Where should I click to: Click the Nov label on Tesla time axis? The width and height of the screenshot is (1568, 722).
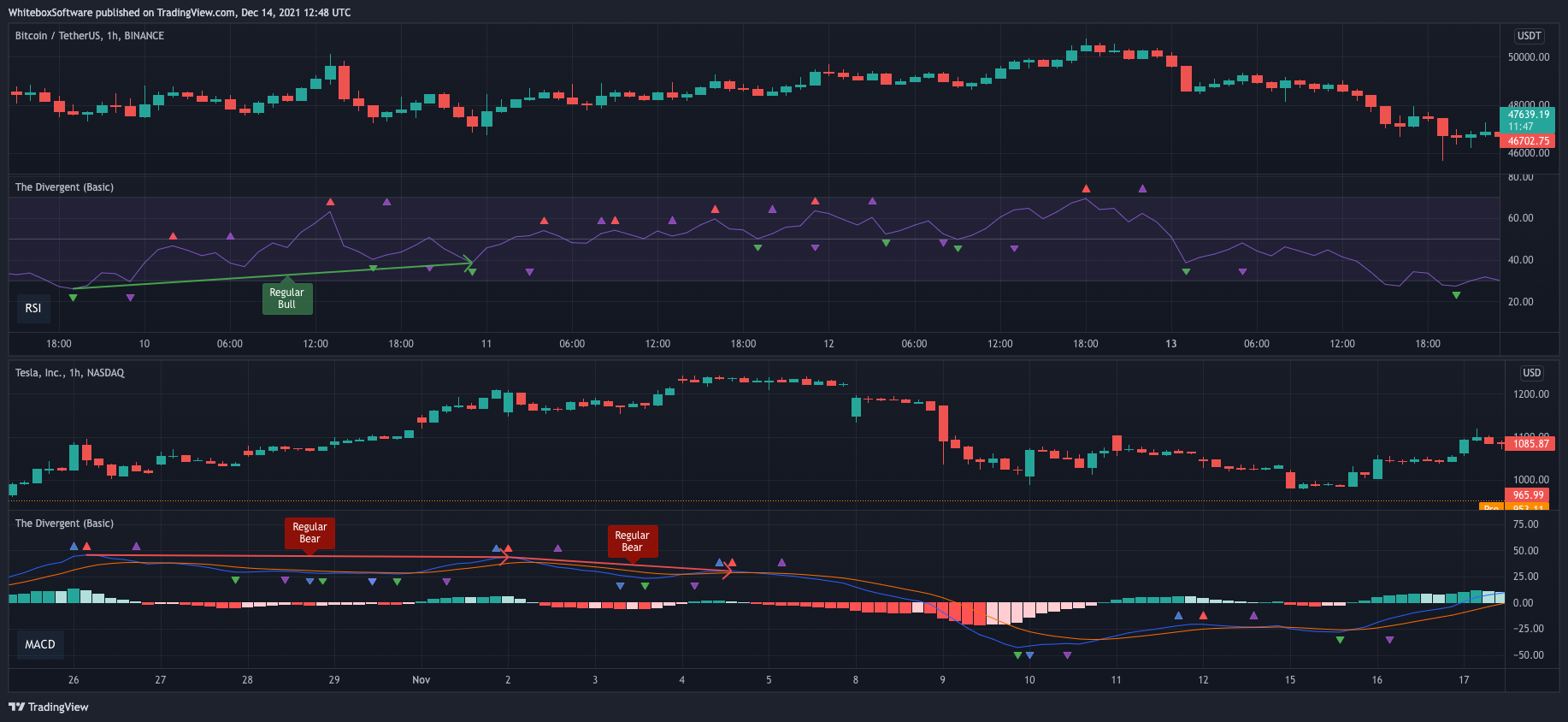tap(421, 680)
